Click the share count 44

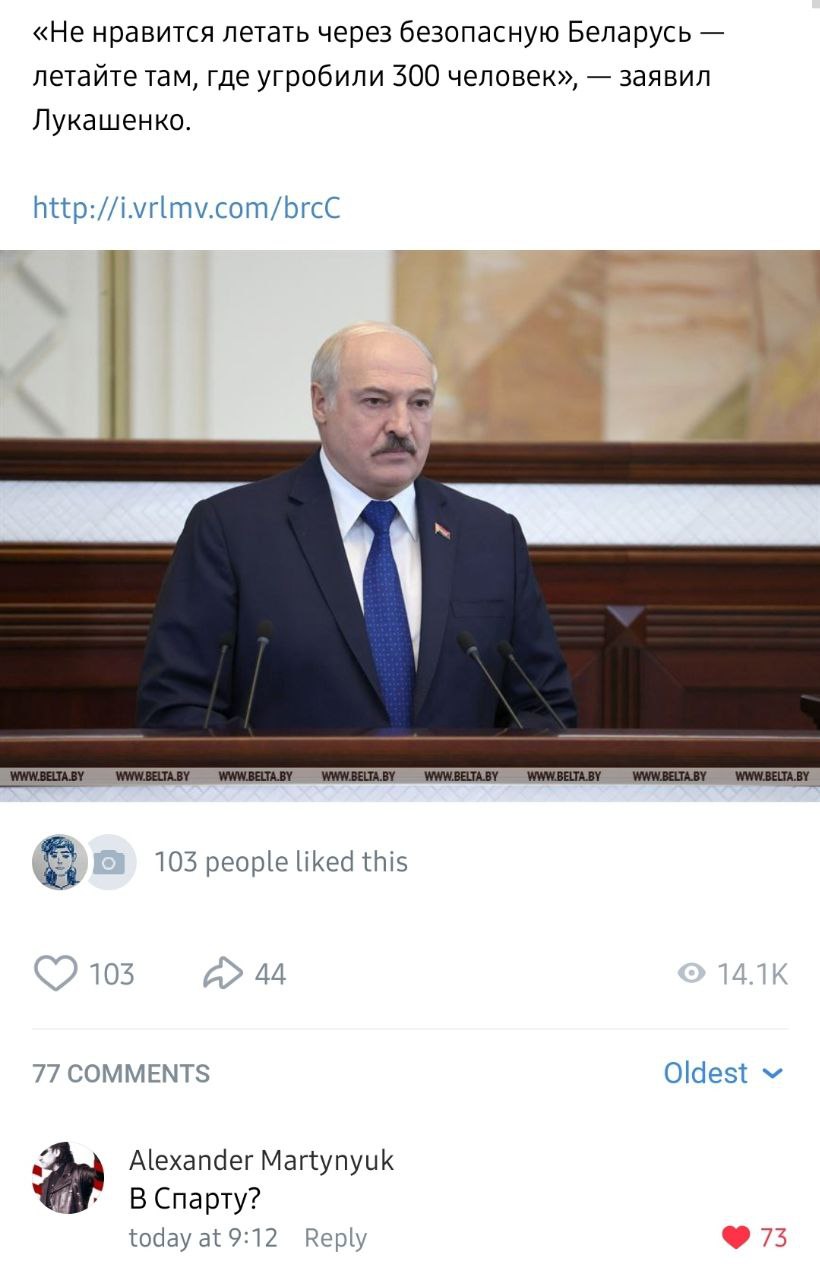point(270,974)
